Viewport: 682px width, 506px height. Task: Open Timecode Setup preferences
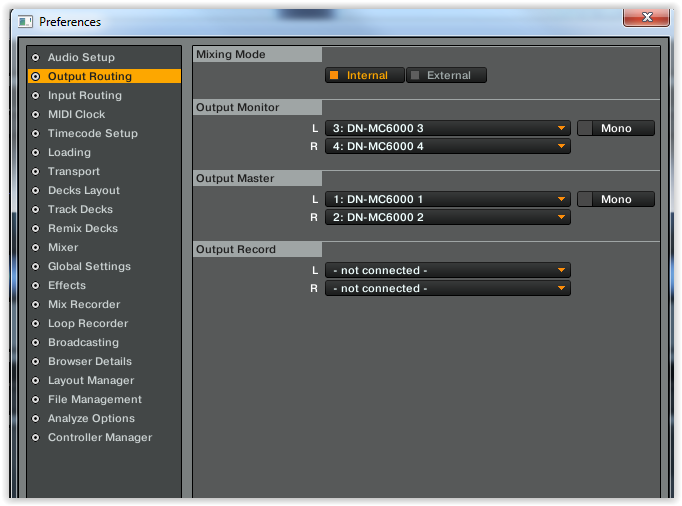pyautogui.click(x=92, y=134)
